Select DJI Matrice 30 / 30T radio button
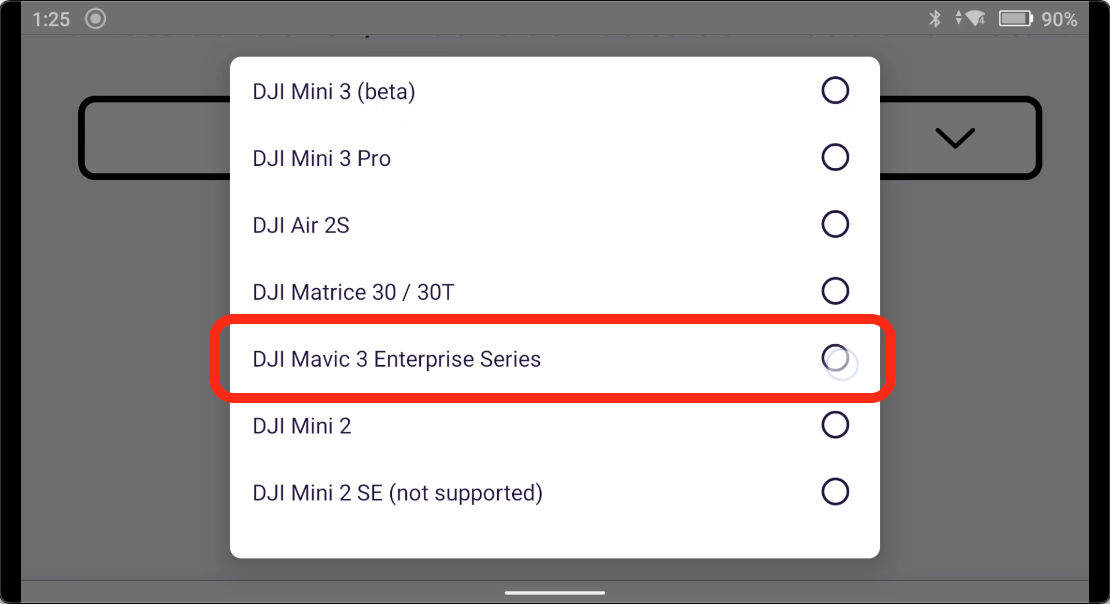Image resolution: width=1110 pixels, height=604 pixels. tap(835, 291)
